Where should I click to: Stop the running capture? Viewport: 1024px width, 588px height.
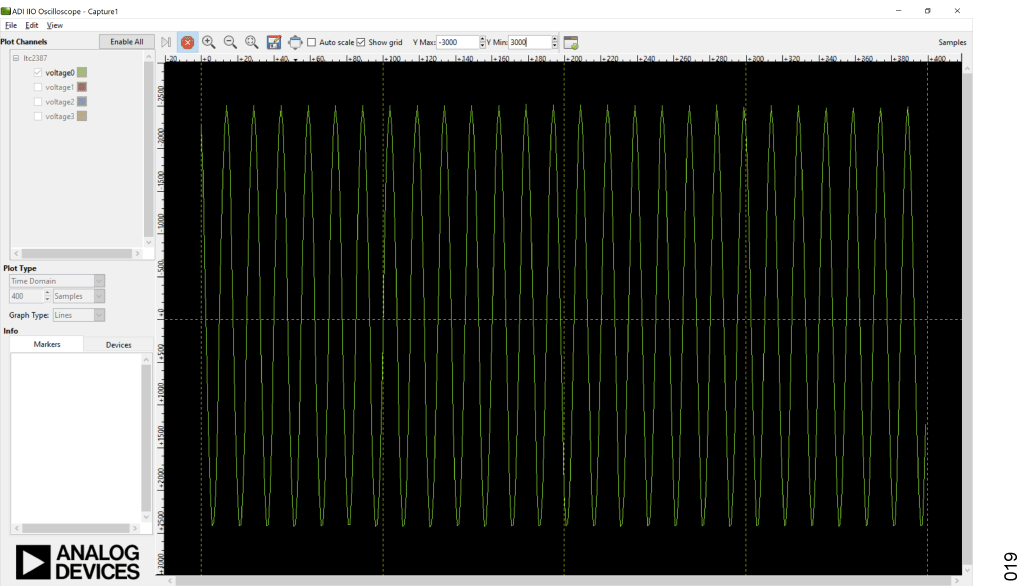(187, 42)
